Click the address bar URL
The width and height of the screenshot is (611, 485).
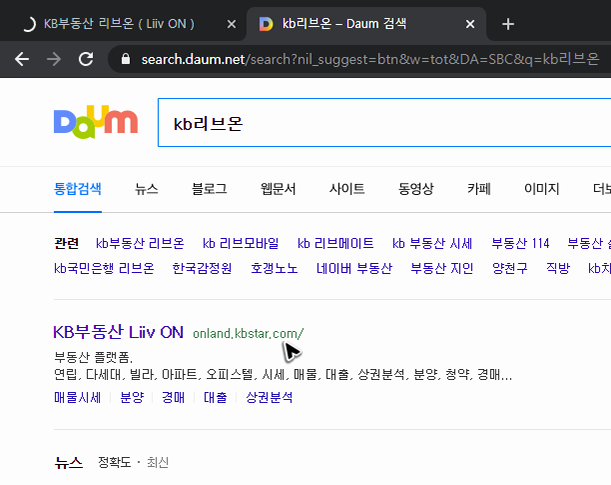pyautogui.click(x=370, y=59)
